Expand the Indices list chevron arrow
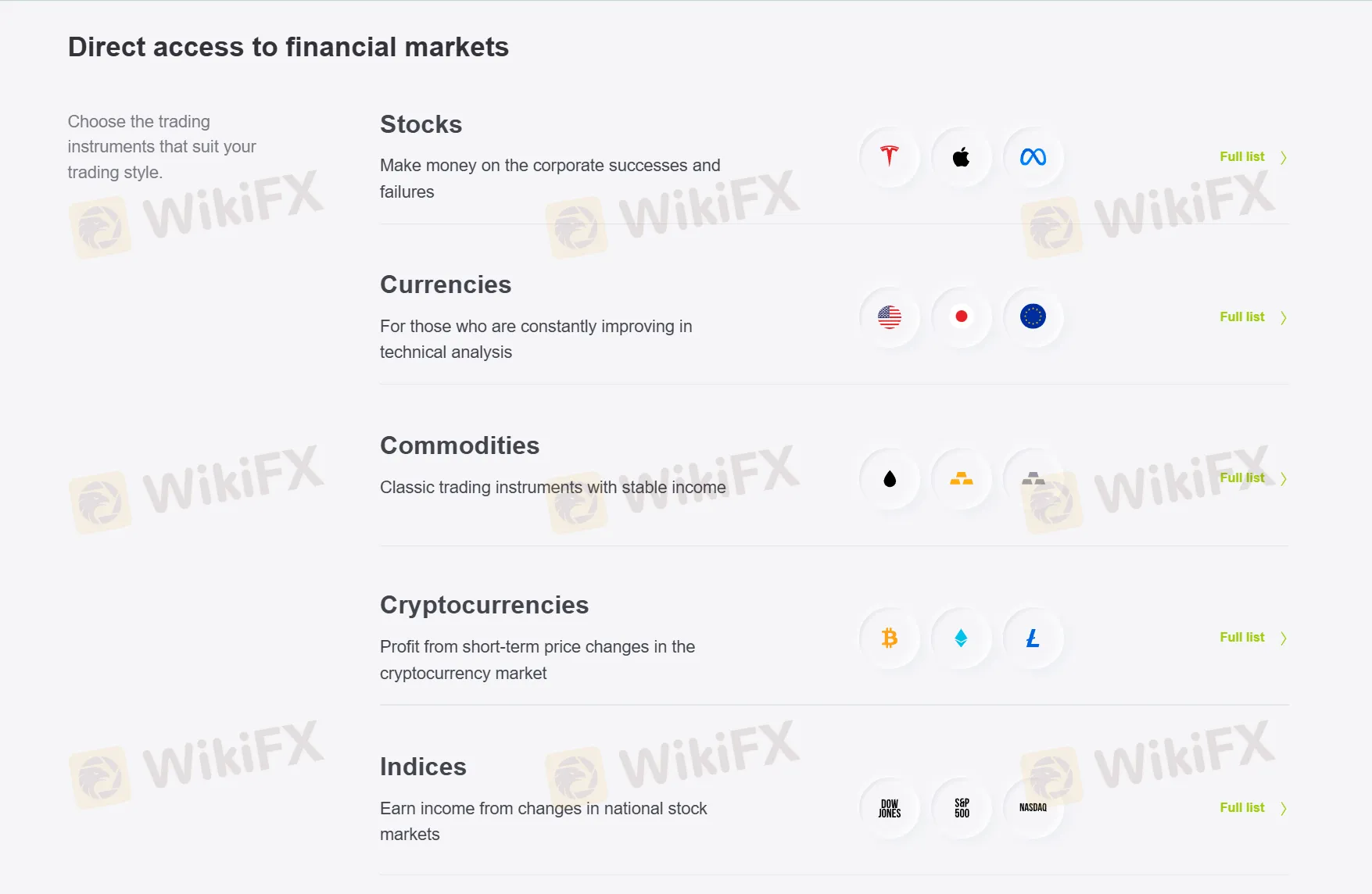Screen dimensions: 1372x894 pos(1283,808)
